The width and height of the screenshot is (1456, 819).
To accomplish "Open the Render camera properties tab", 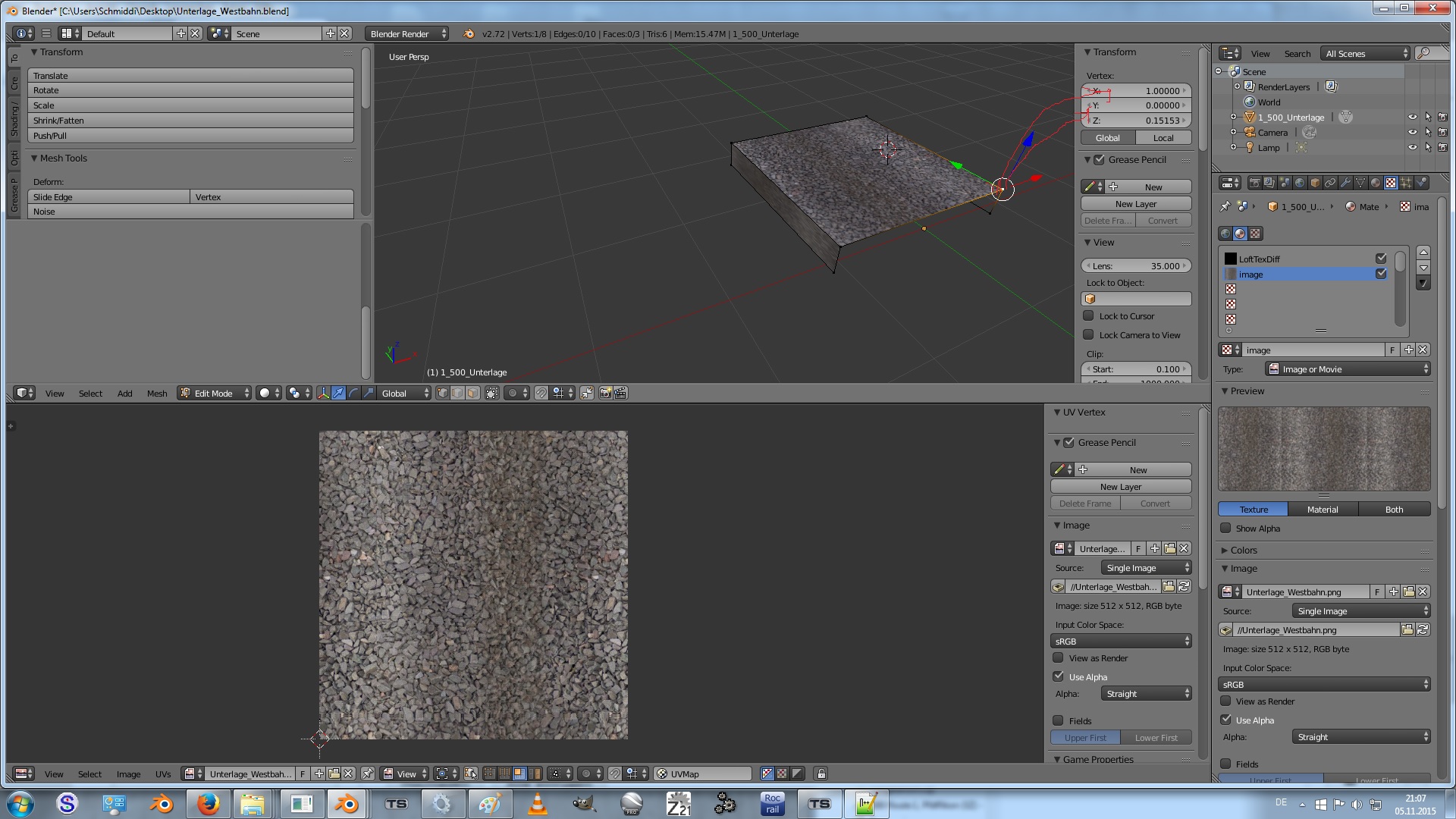I will (1254, 183).
